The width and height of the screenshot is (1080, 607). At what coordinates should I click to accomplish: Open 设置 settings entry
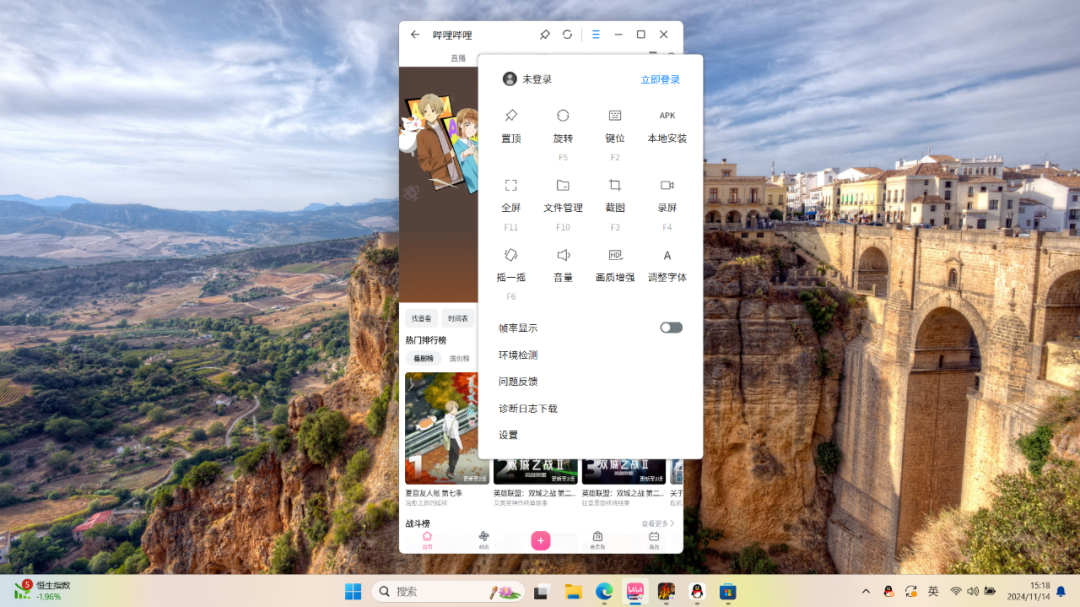[x=508, y=435]
